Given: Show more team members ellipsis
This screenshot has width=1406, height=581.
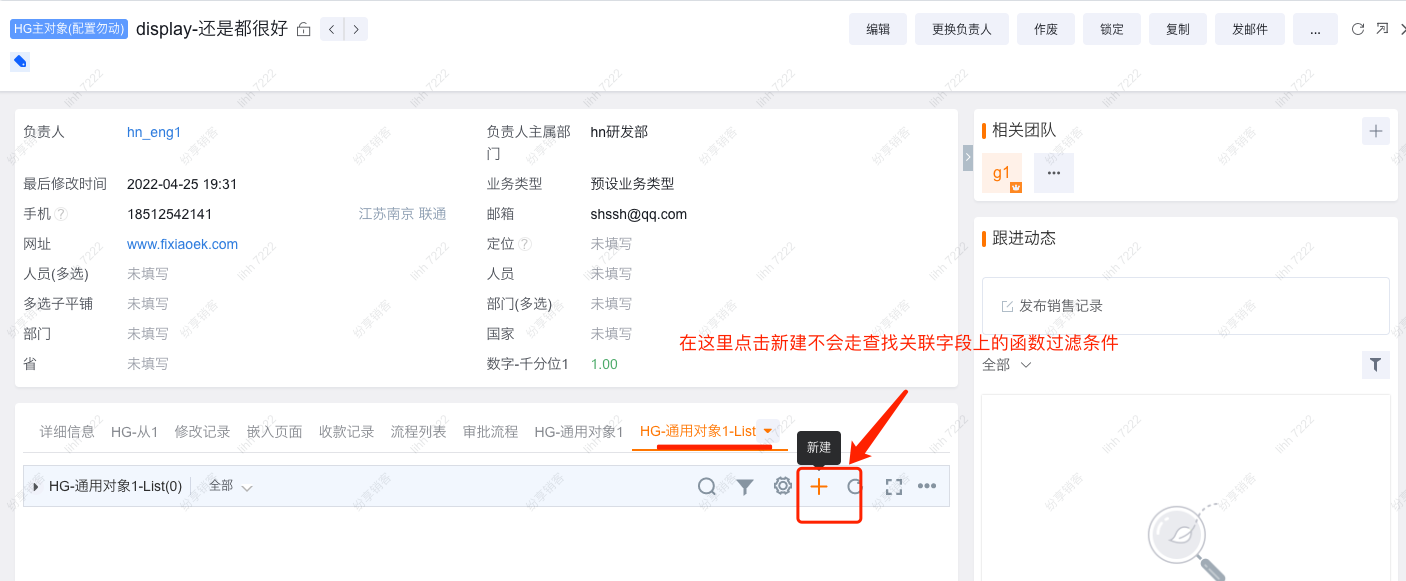Looking at the screenshot, I should click(x=1054, y=173).
